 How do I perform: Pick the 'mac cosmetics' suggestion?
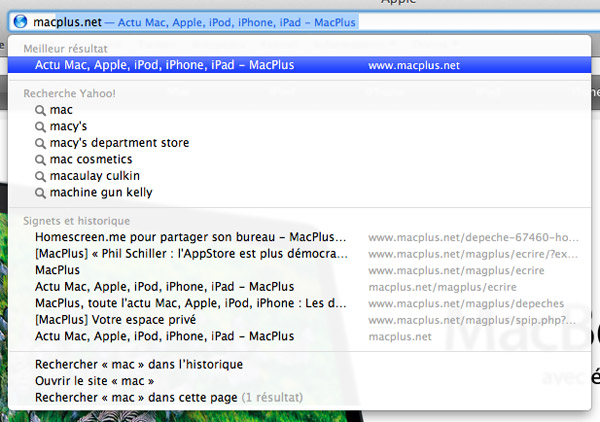click(x=300, y=159)
